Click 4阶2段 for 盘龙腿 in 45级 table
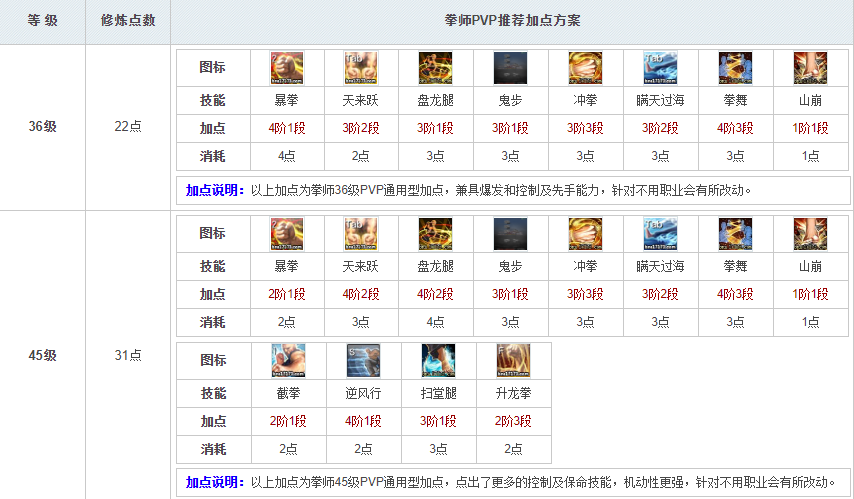Screen dimensions: 854x499 coord(436,295)
